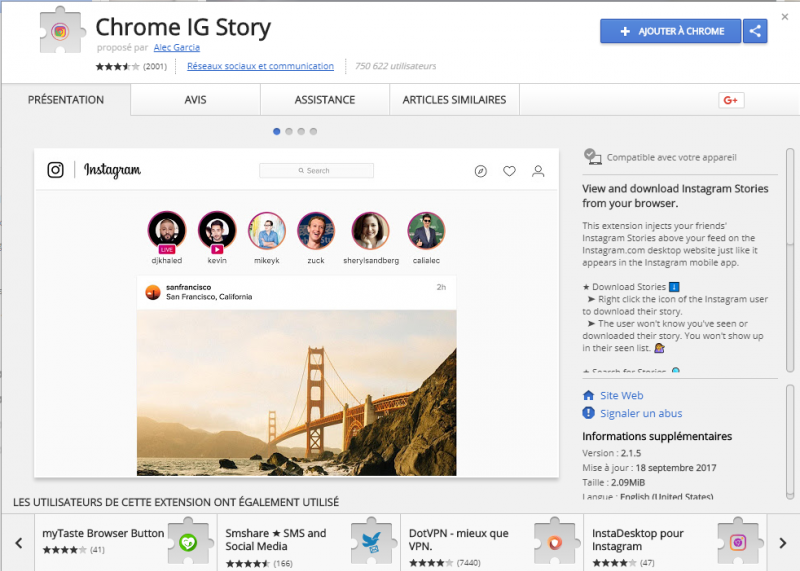Go to Articles similaires tab
This screenshot has width=800, height=571.
[x=454, y=100]
